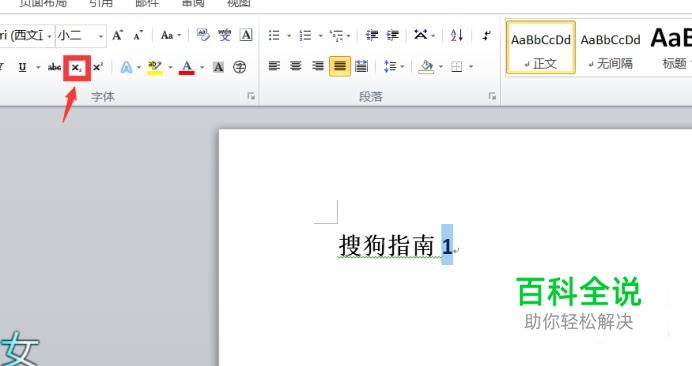The height and width of the screenshot is (366, 692).
Task: Toggle Underline formatting
Action: 23,67
